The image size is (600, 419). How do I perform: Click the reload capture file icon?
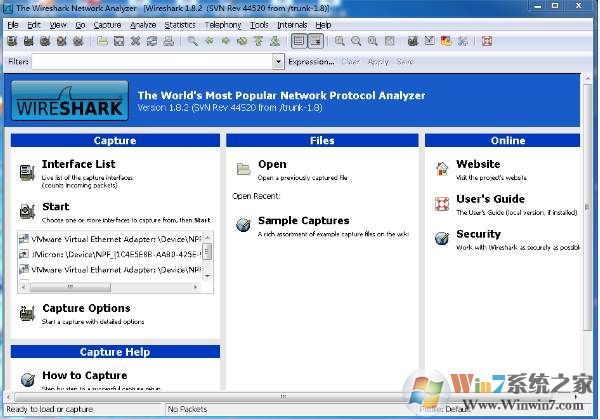[x=151, y=41]
